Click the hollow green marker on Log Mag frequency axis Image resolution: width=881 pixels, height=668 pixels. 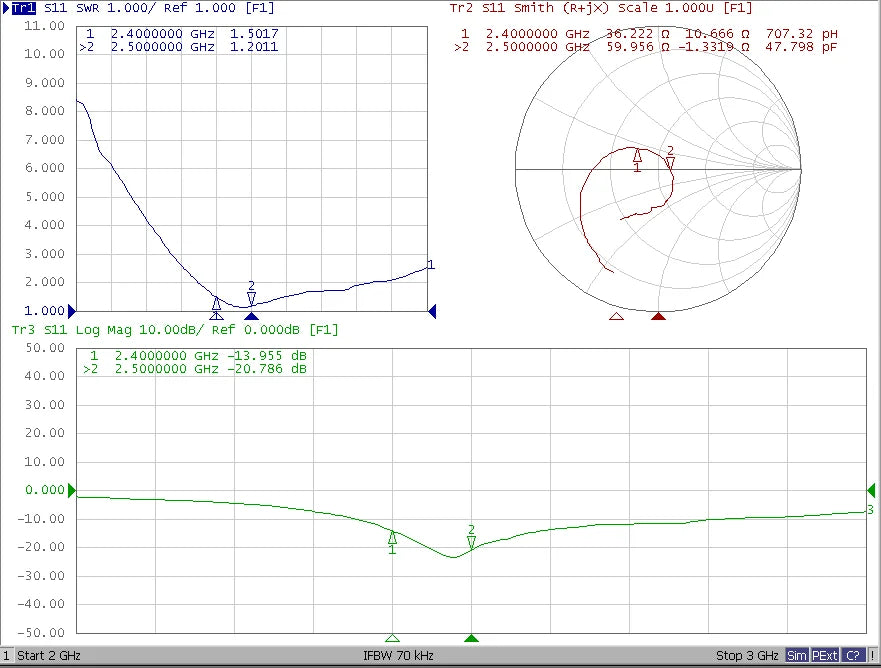(x=392, y=638)
